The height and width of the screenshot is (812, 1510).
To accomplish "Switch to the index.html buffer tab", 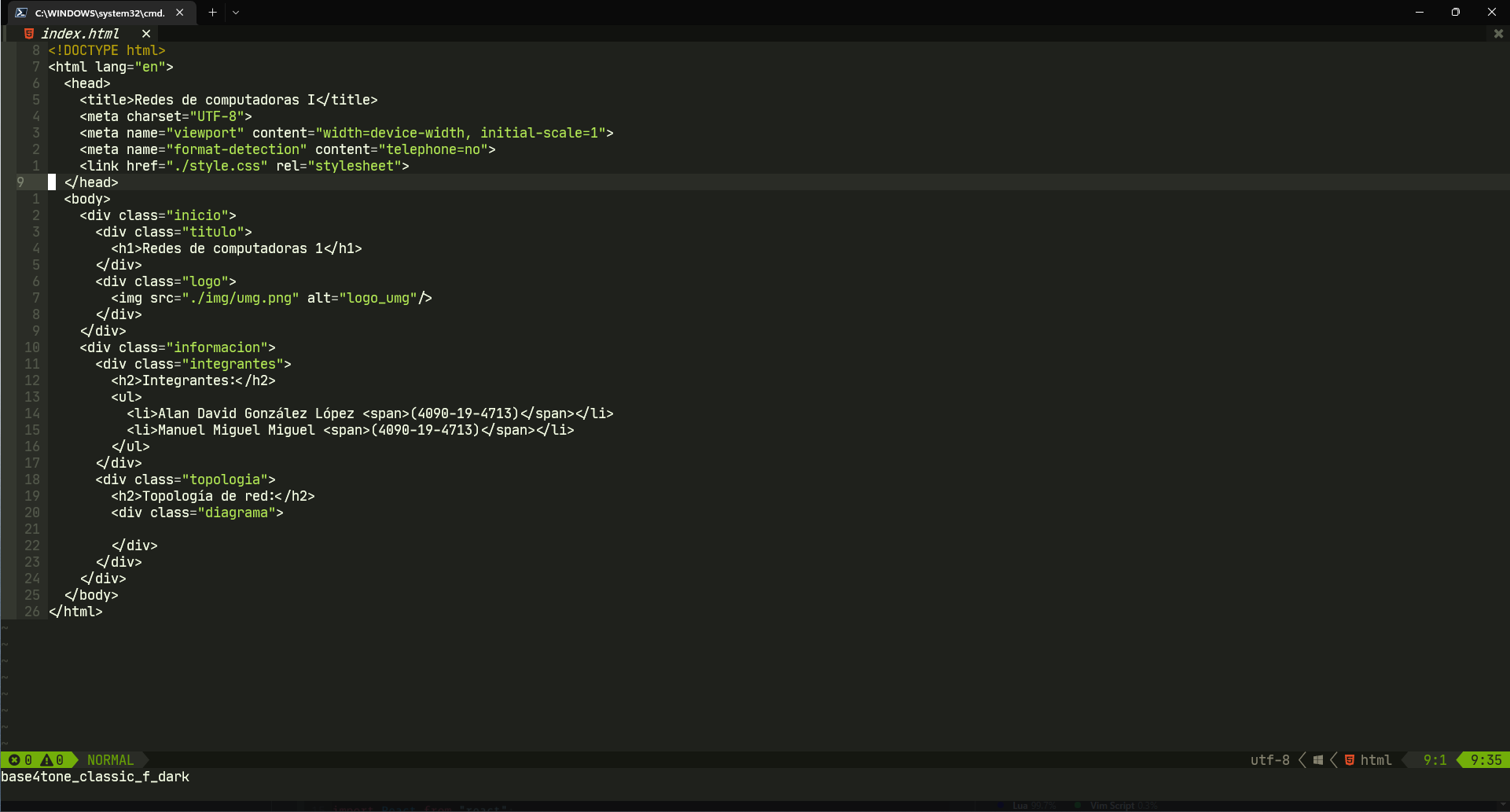I will (81, 33).
